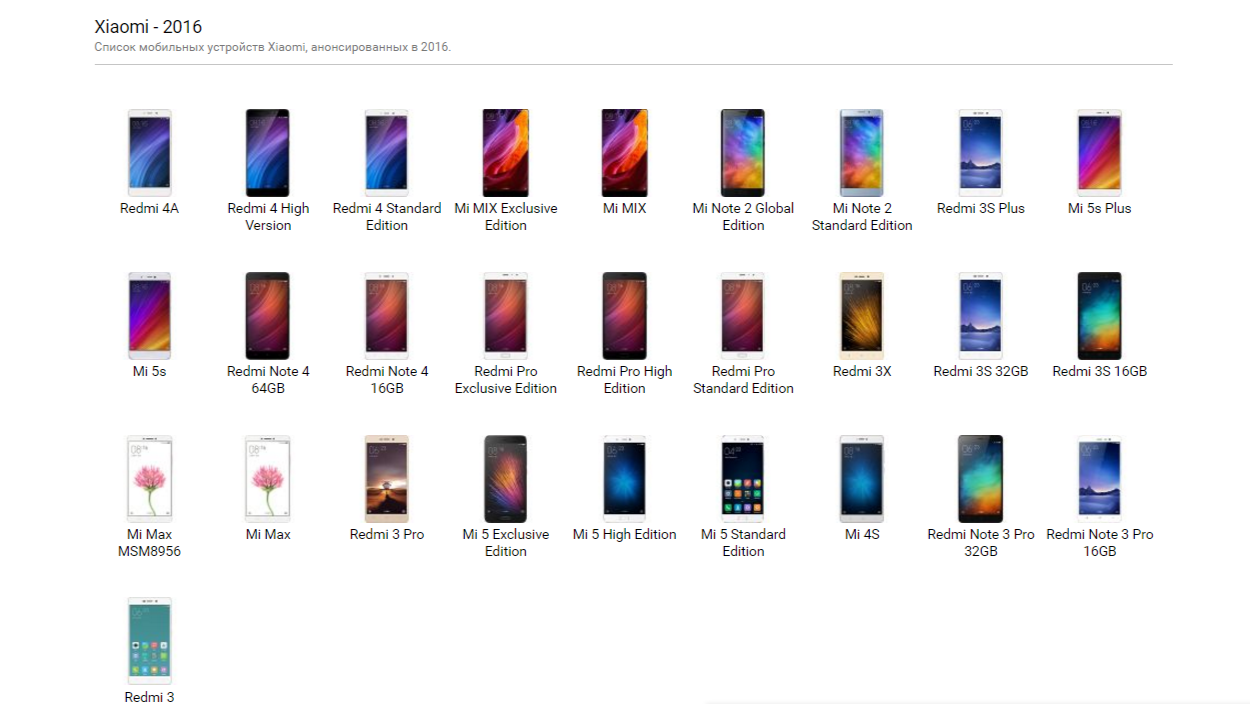Open the Redmi 3S Plus phone image
1250x704 pixels.
981,153
